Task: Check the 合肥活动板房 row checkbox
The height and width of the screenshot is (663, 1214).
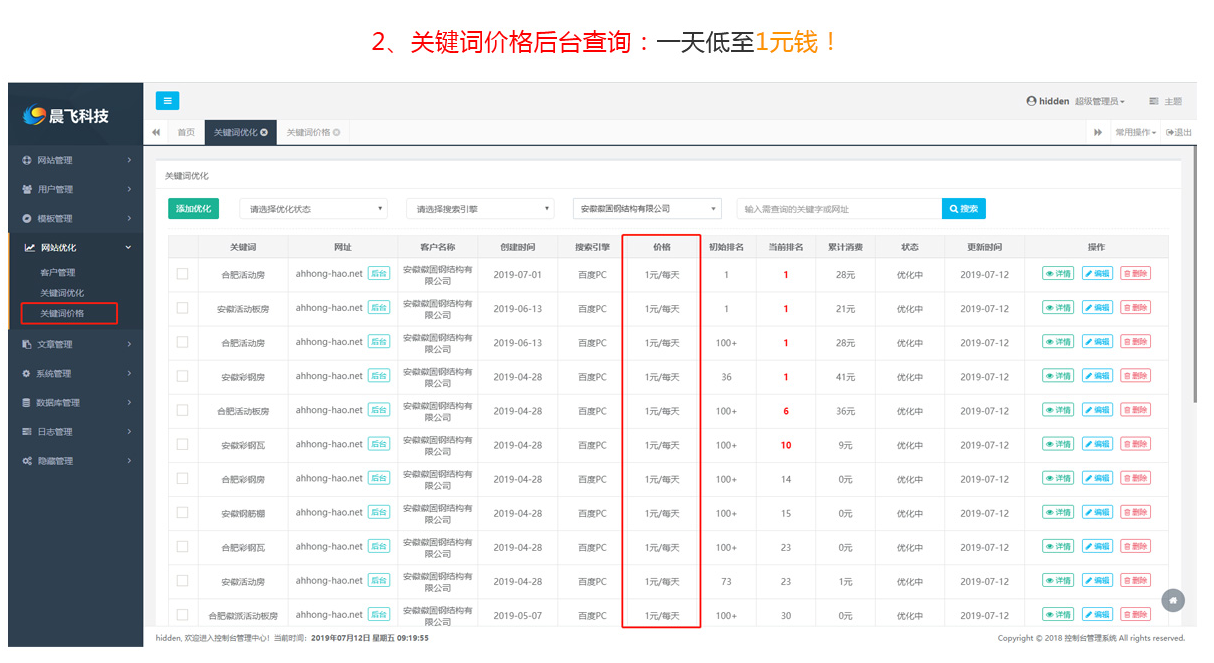Action: click(182, 410)
